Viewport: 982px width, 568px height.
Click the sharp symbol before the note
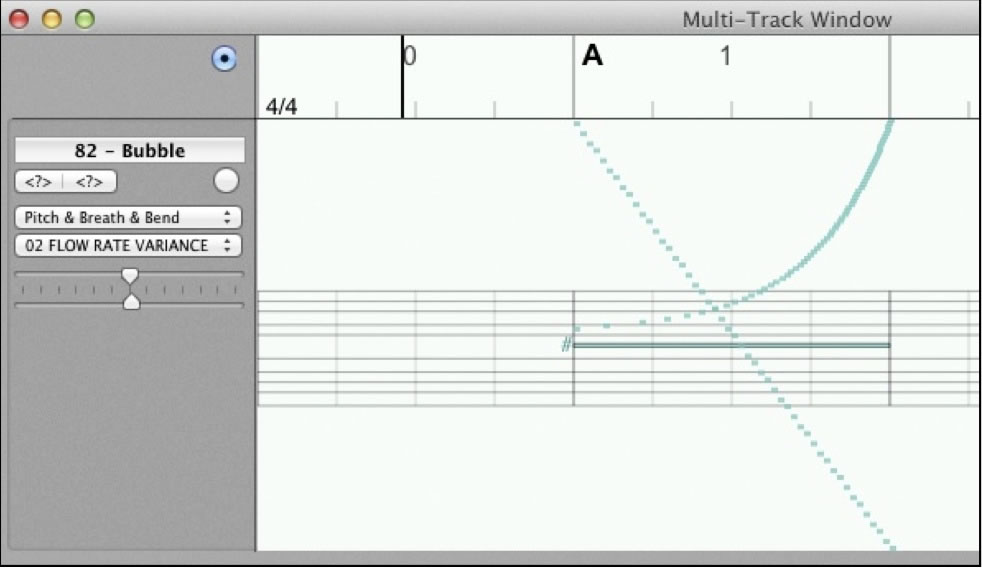pos(566,344)
